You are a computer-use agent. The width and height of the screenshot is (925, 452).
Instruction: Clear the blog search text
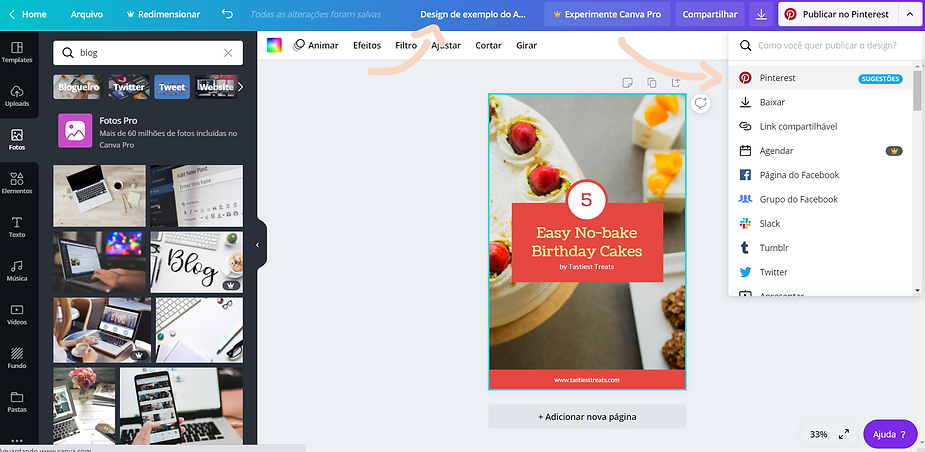click(x=228, y=53)
